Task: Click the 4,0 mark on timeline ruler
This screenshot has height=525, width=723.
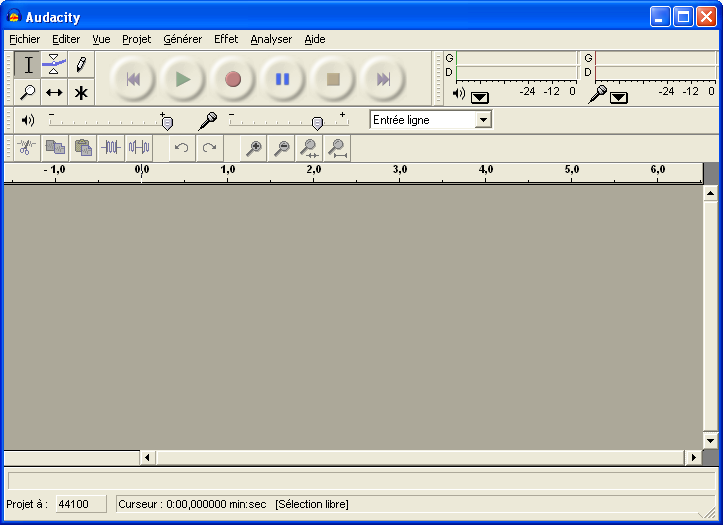Action: pyautogui.click(x=486, y=170)
